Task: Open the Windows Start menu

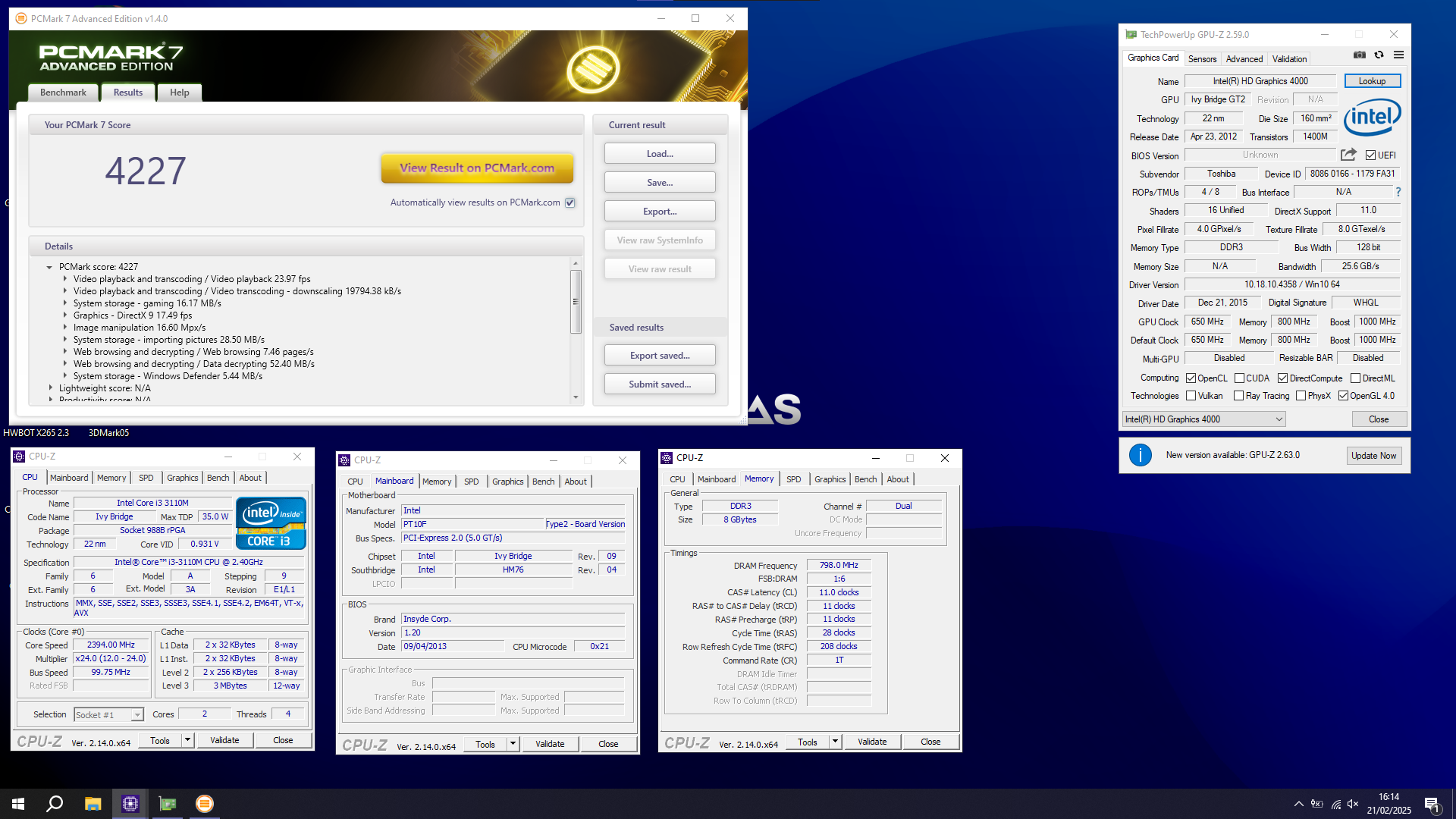Action: pyautogui.click(x=18, y=804)
